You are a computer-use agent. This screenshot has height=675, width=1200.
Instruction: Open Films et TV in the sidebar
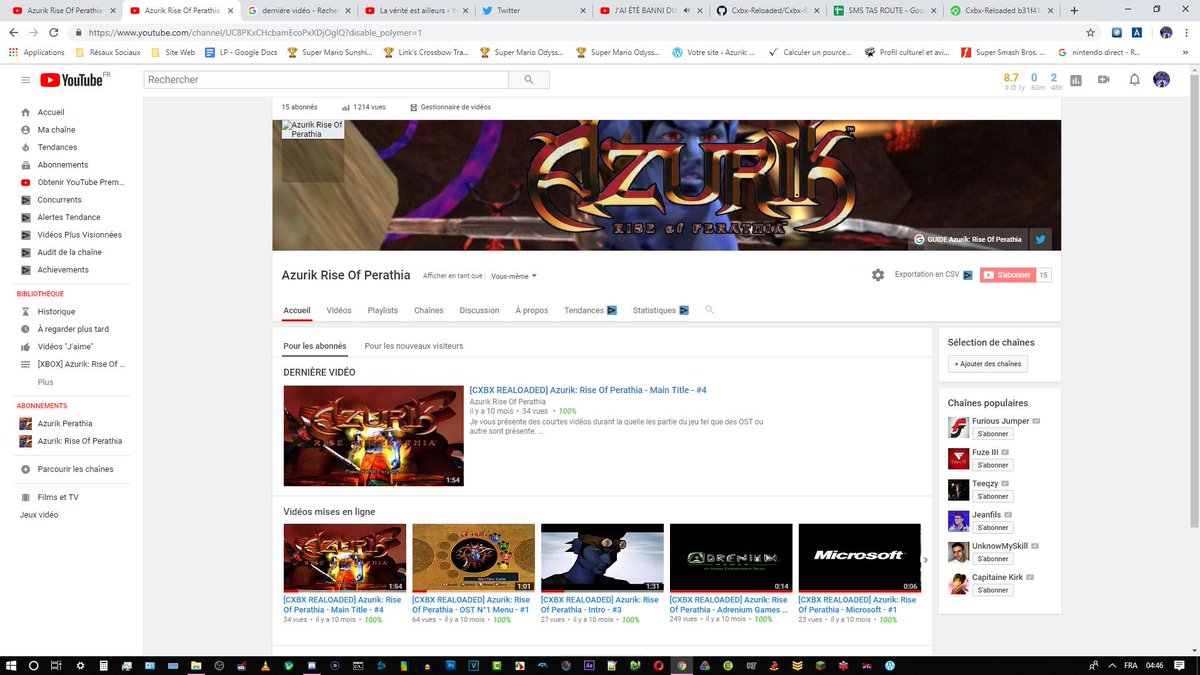58,497
